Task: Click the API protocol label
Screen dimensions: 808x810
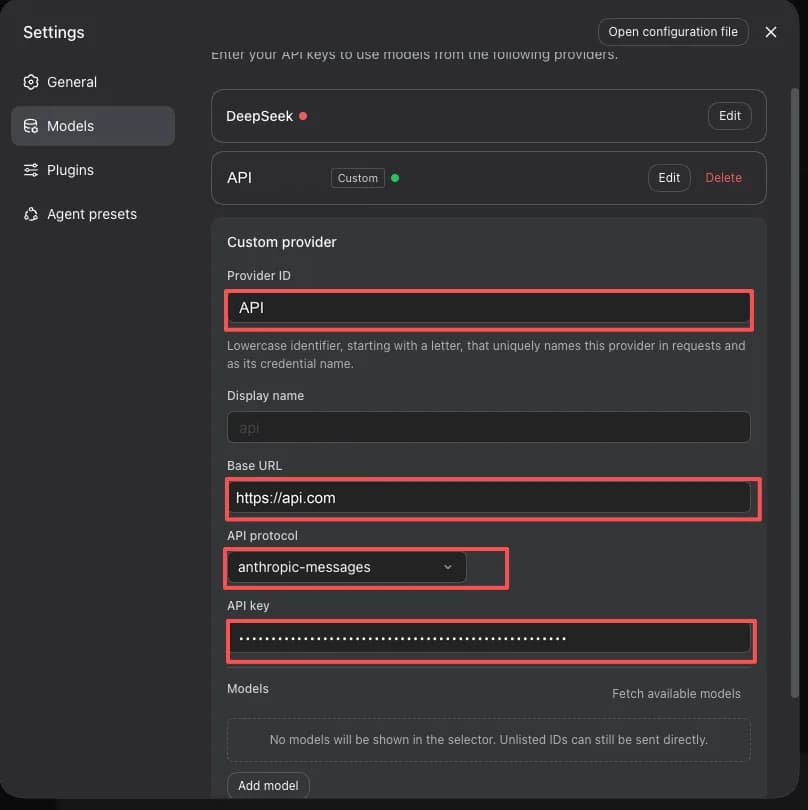Action: pyautogui.click(x=262, y=536)
